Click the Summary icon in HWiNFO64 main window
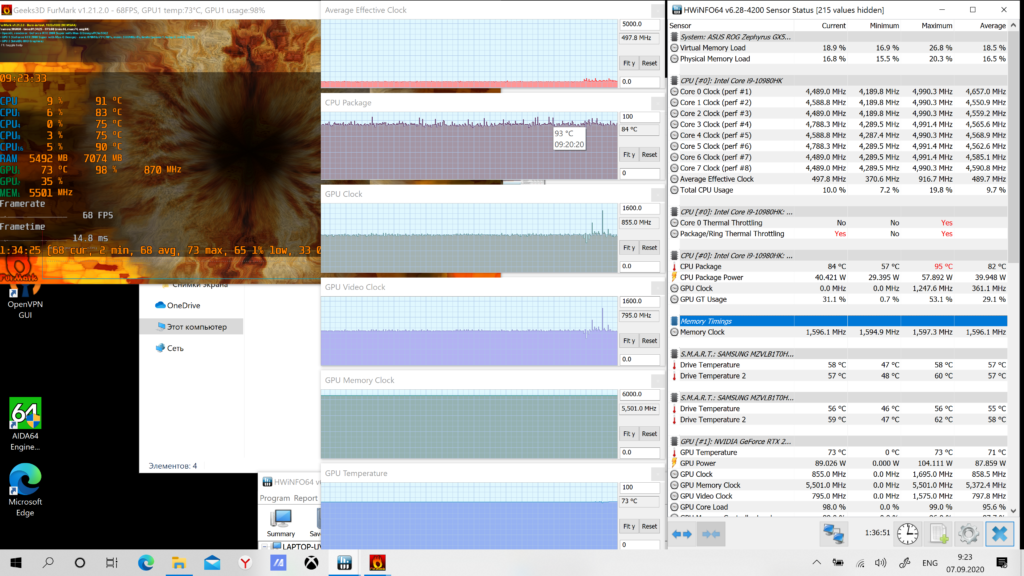 pos(281,523)
